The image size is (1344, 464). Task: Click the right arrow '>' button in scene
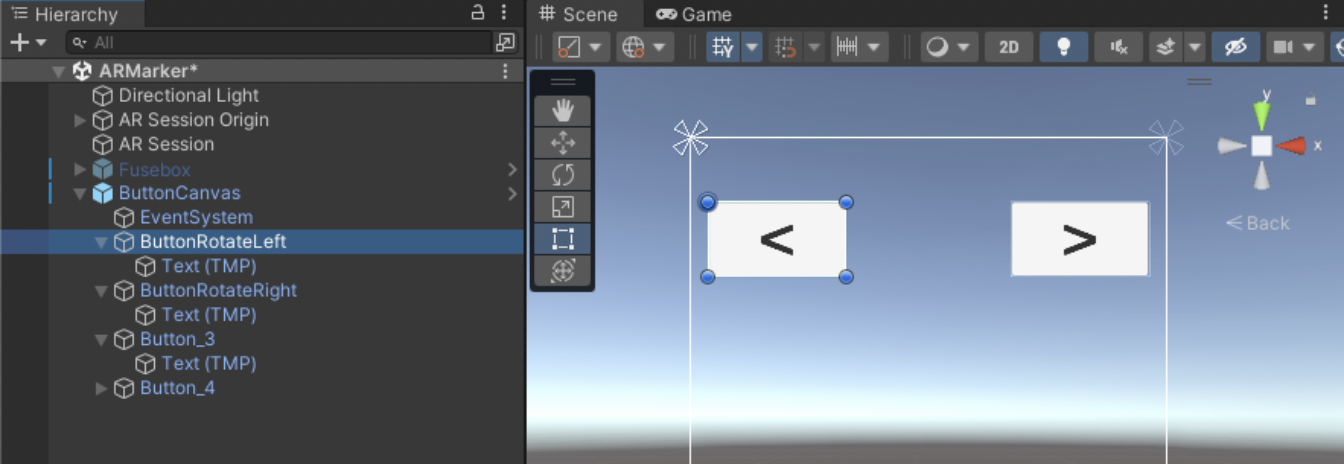[1080, 239]
